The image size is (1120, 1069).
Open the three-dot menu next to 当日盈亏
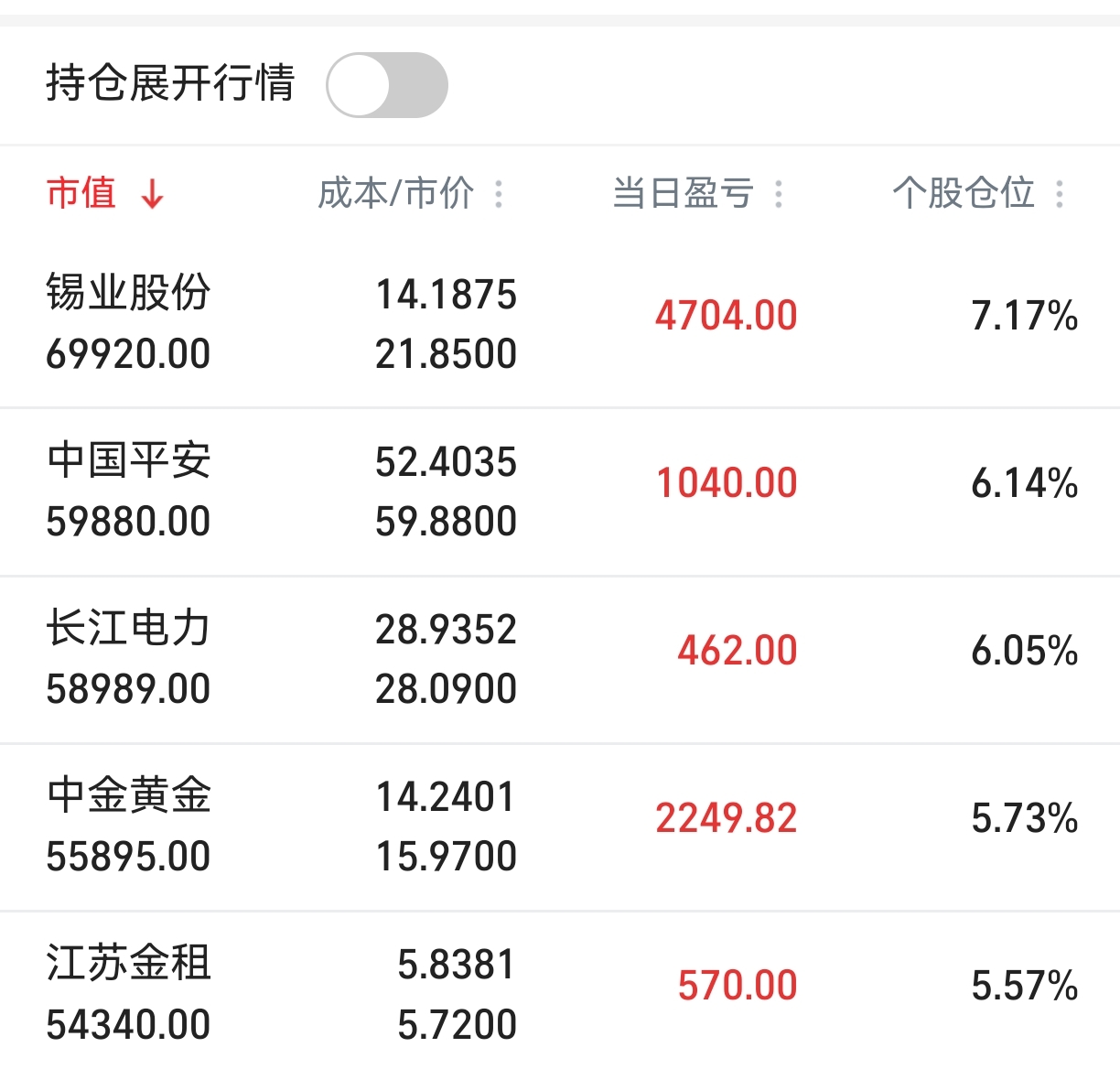click(x=779, y=194)
